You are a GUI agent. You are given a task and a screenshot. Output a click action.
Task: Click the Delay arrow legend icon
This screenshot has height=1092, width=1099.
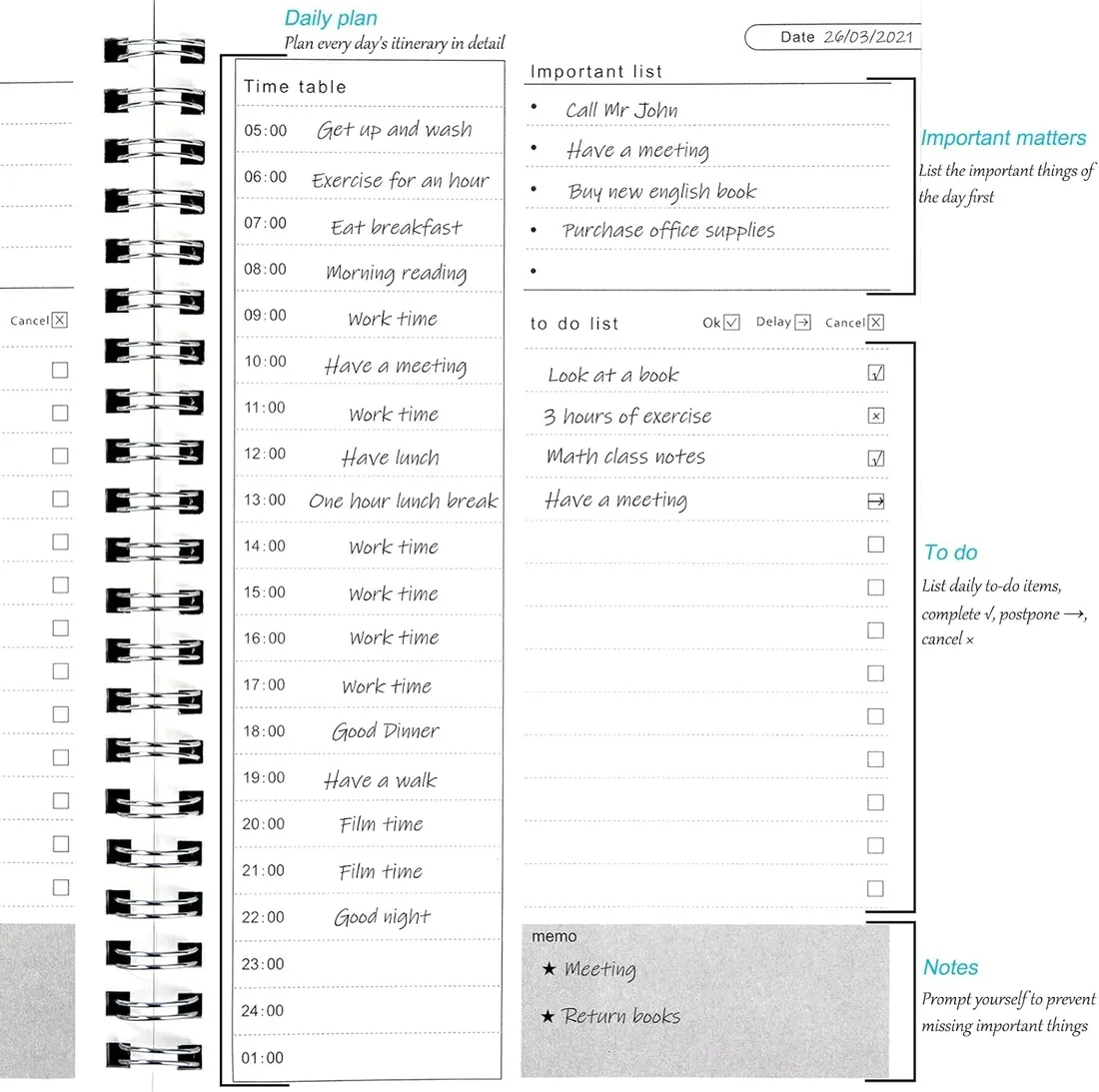pos(801,322)
